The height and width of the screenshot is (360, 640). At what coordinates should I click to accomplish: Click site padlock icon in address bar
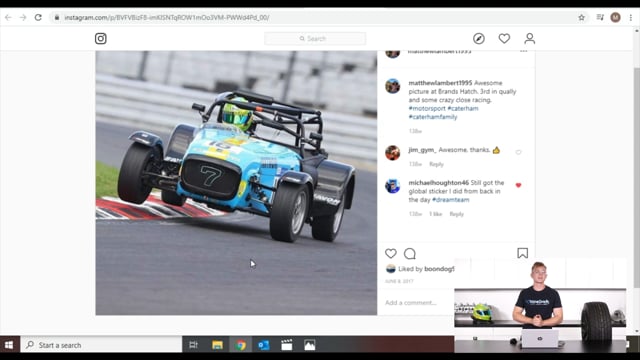(57, 18)
